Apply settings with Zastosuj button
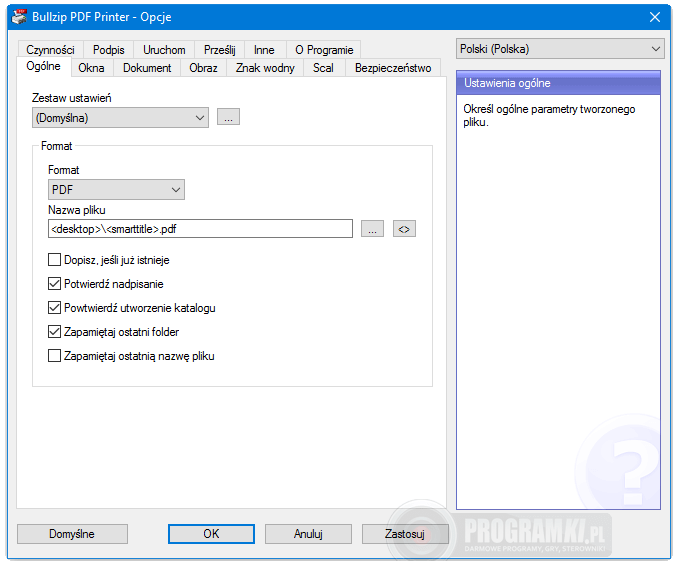Image resolution: width=679 pixels, height=568 pixels. click(x=405, y=534)
